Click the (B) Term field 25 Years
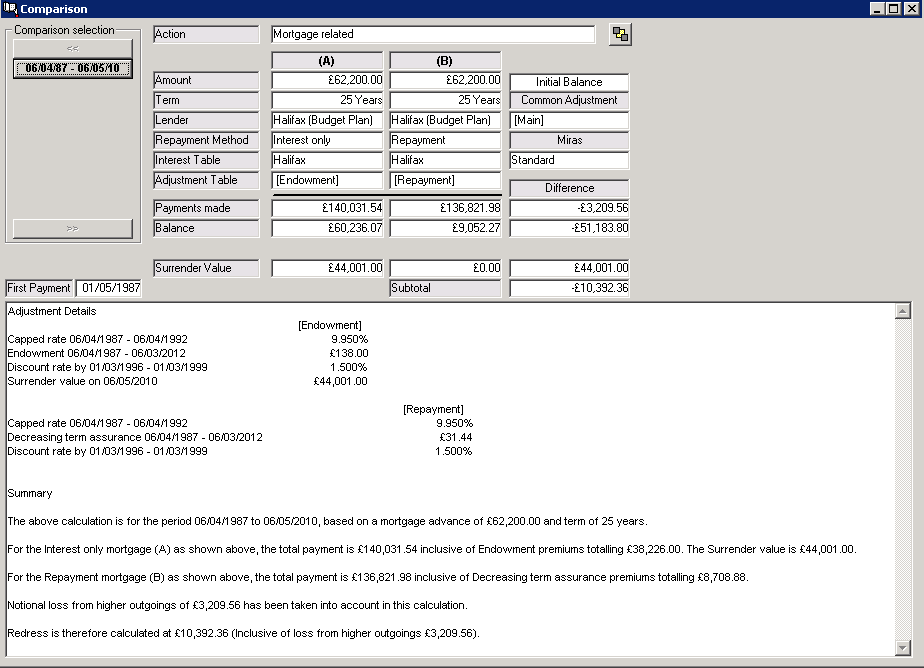This screenshot has height=668, width=924. [x=445, y=100]
